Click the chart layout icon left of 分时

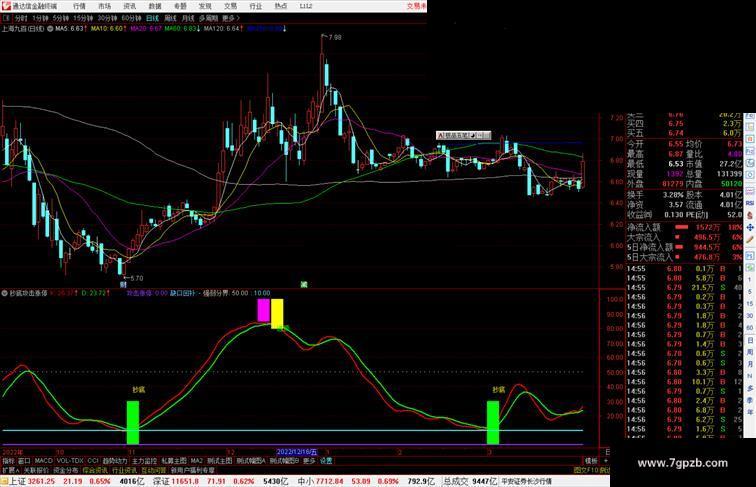tap(6, 18)
